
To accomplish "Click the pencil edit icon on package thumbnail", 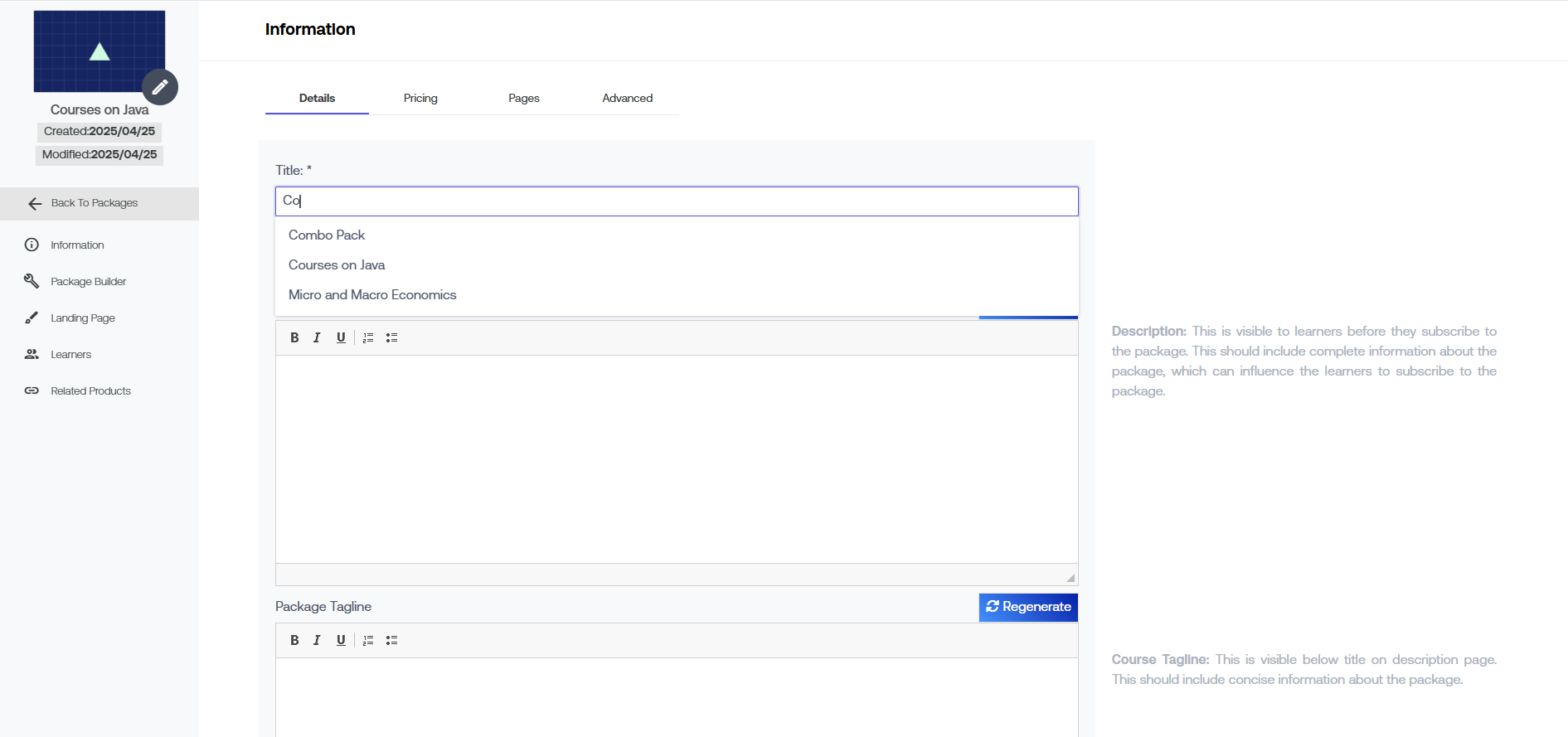I will tap(160, 87).
